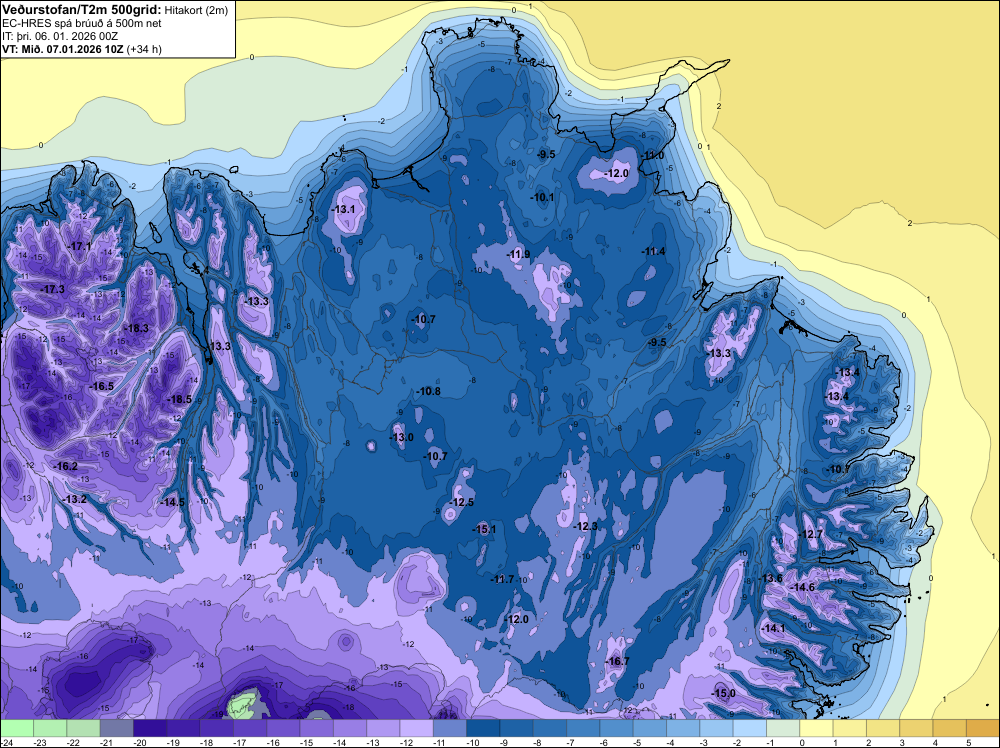The image size is (1000, 748).
Task: Click the -12.7 temperature value
Action: 812,534
